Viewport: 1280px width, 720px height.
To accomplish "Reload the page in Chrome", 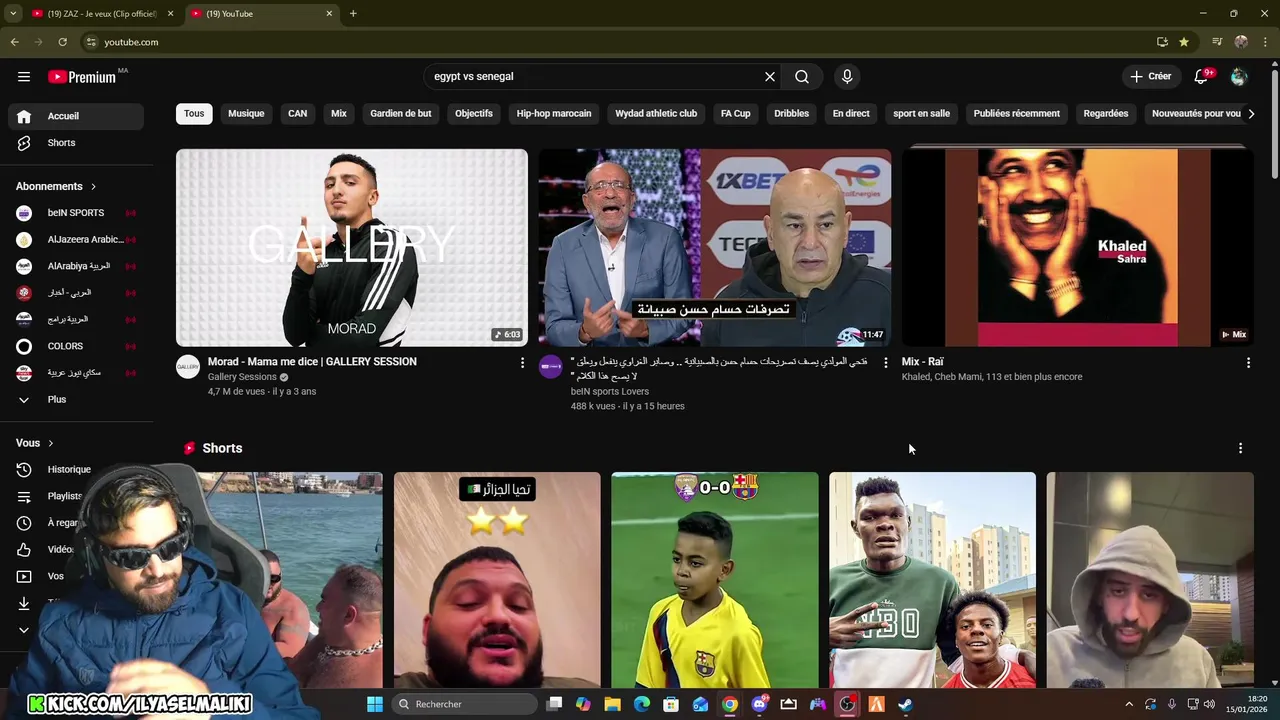I will [62, 42].
